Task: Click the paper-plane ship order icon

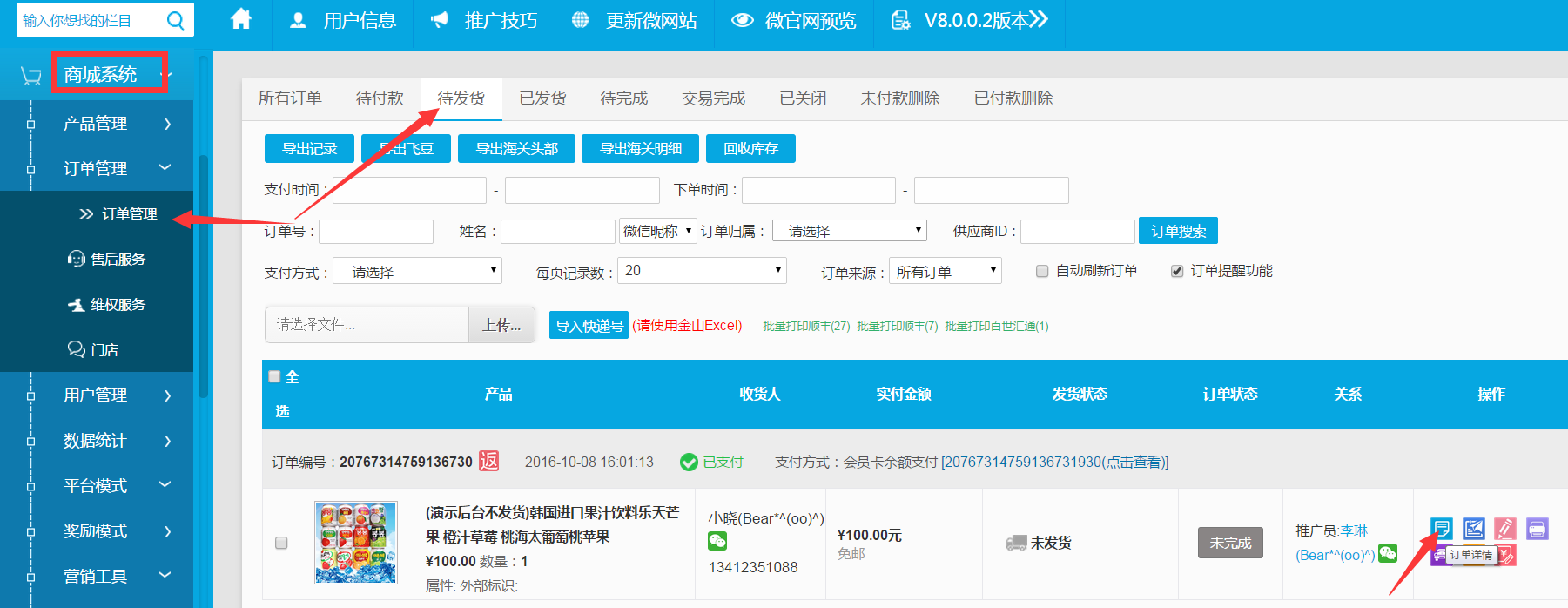Action: (x=1473, y=528)
